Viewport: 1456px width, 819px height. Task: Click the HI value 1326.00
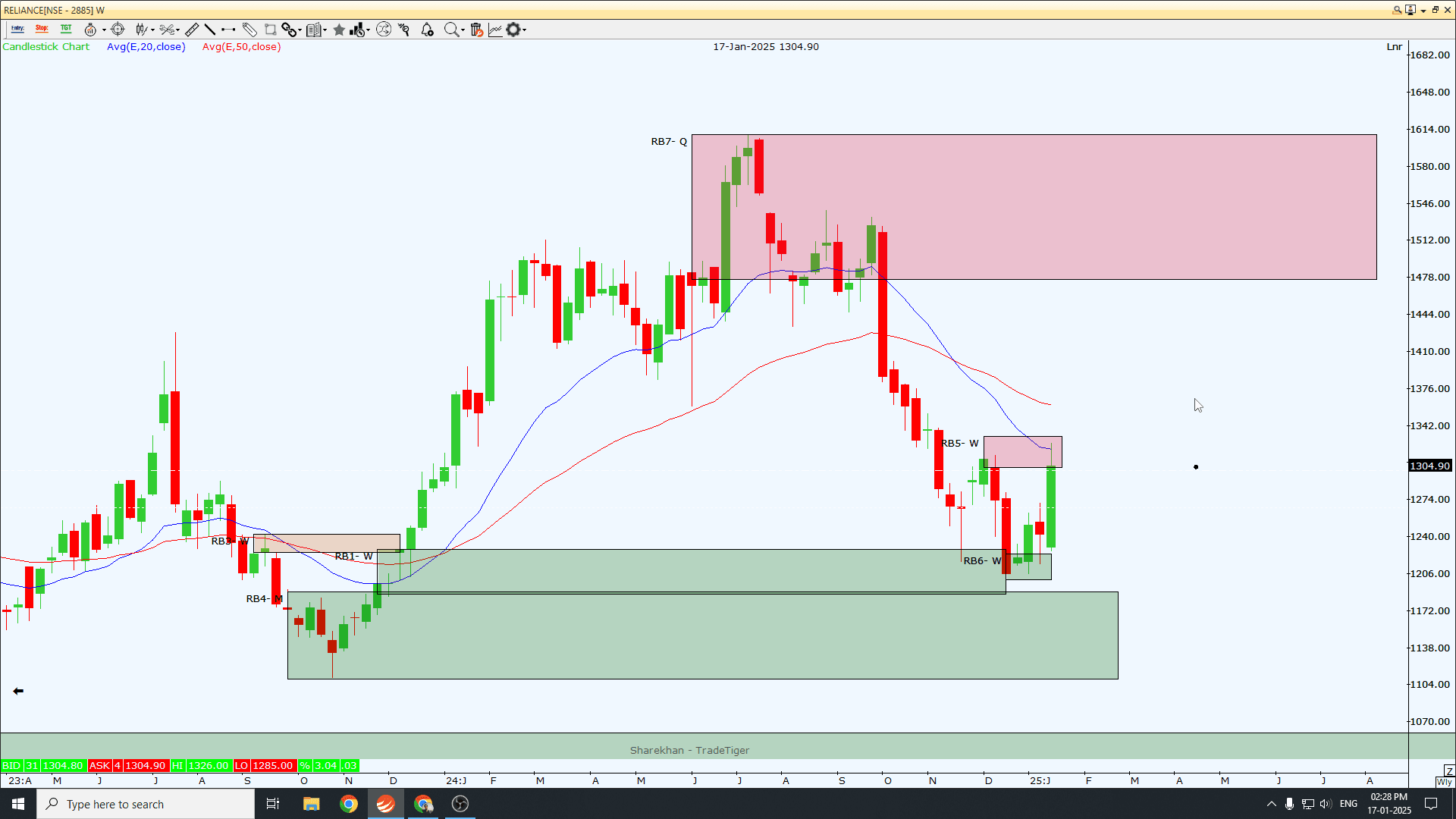[208, 766]
